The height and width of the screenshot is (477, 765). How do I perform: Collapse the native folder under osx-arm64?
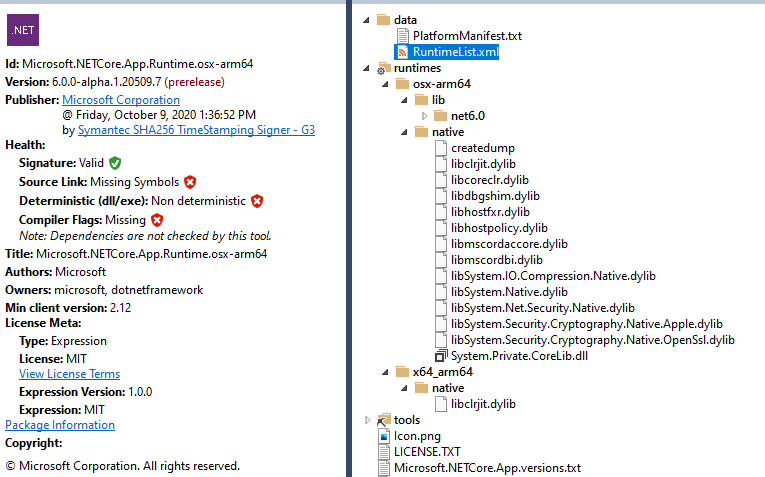(x=404, y=132)
